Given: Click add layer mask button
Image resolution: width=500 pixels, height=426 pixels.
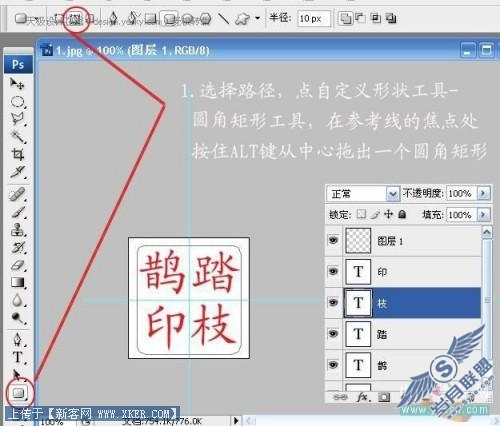Looking at the screenshot, I should 384,397.
